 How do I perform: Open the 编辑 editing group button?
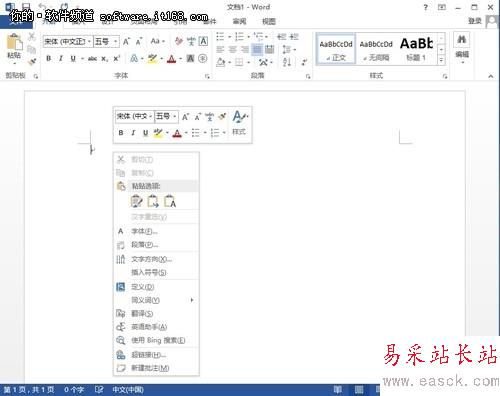tap(462, 47)
